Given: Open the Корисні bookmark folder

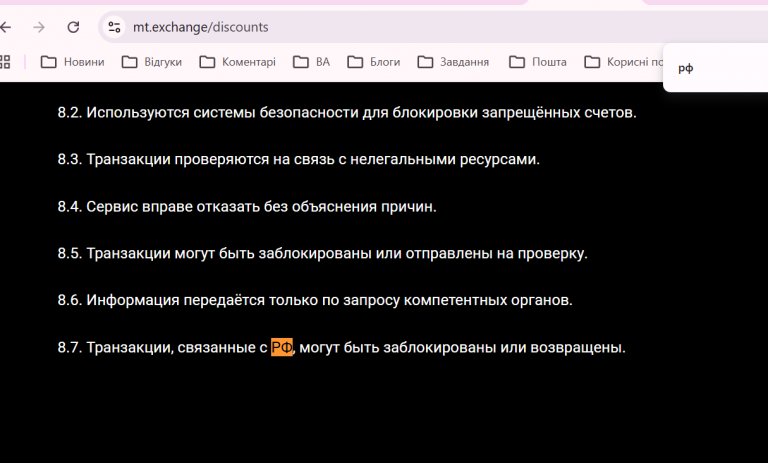Looking at the screenshot, I should (x=624, y=62).
